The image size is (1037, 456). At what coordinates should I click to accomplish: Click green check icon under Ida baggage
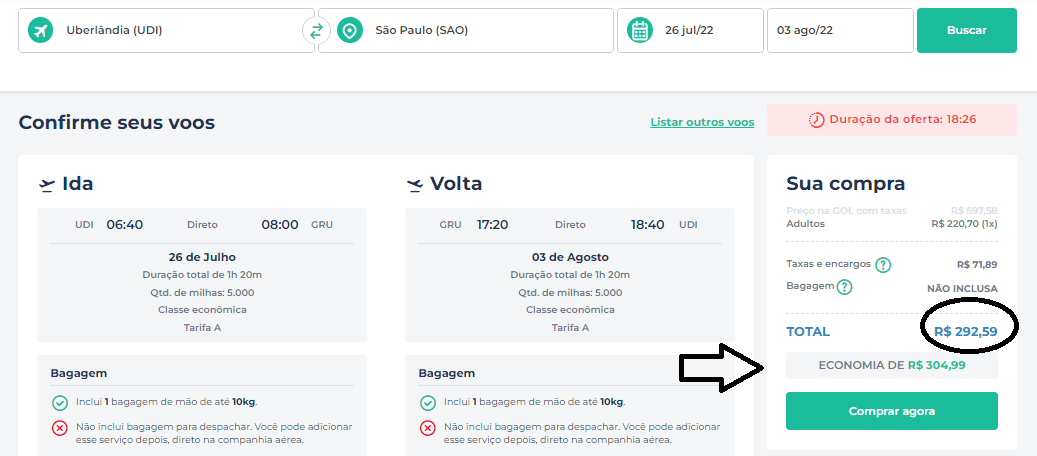(x=60, y=402)
